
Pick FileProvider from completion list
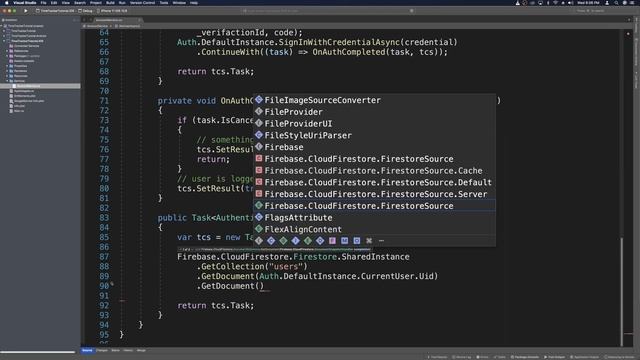click(x=375, y=112)
